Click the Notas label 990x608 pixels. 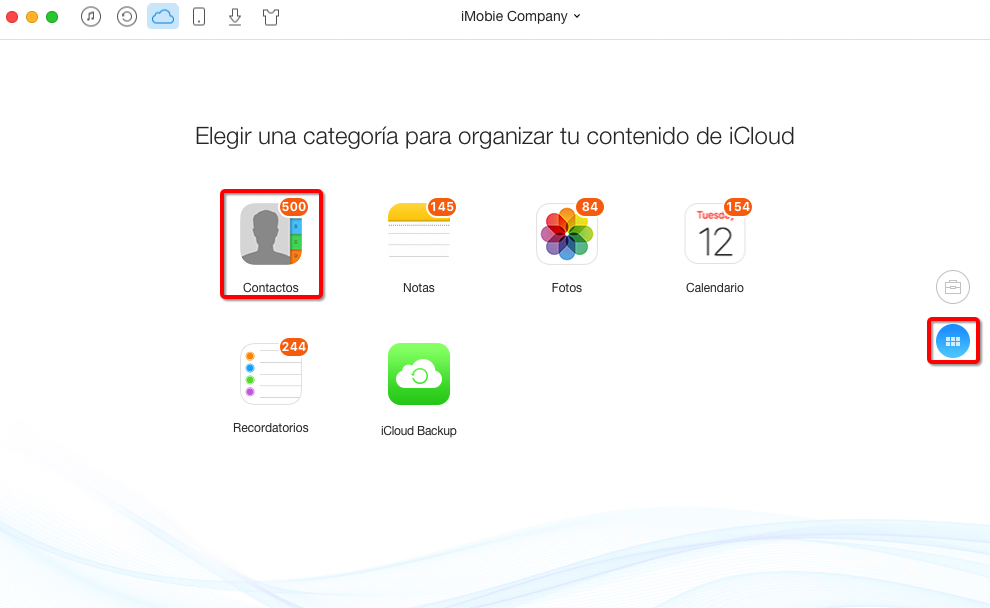[419, 288]
